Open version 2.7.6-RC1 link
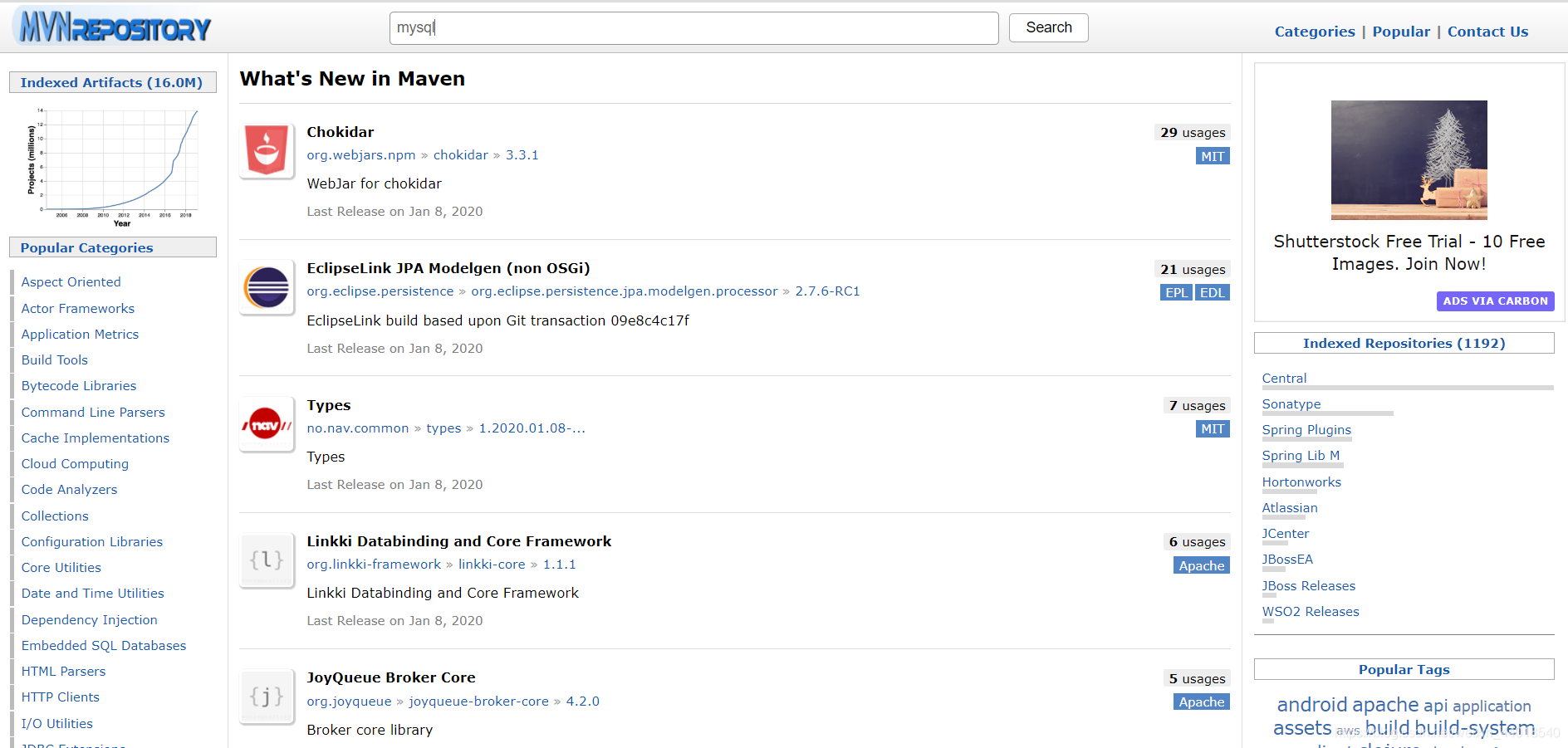 (827, 291)
